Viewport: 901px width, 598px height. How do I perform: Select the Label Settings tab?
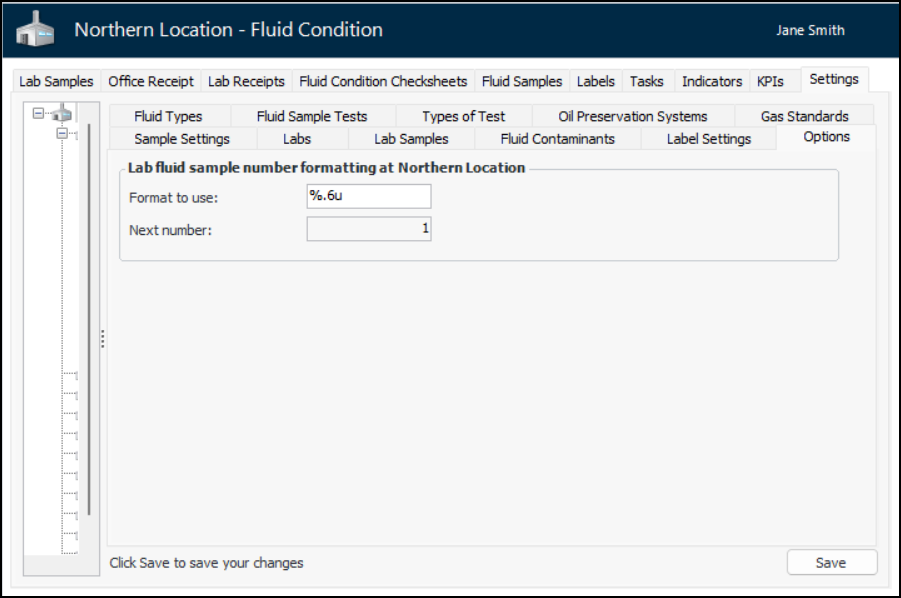click(x=708, y=139)
